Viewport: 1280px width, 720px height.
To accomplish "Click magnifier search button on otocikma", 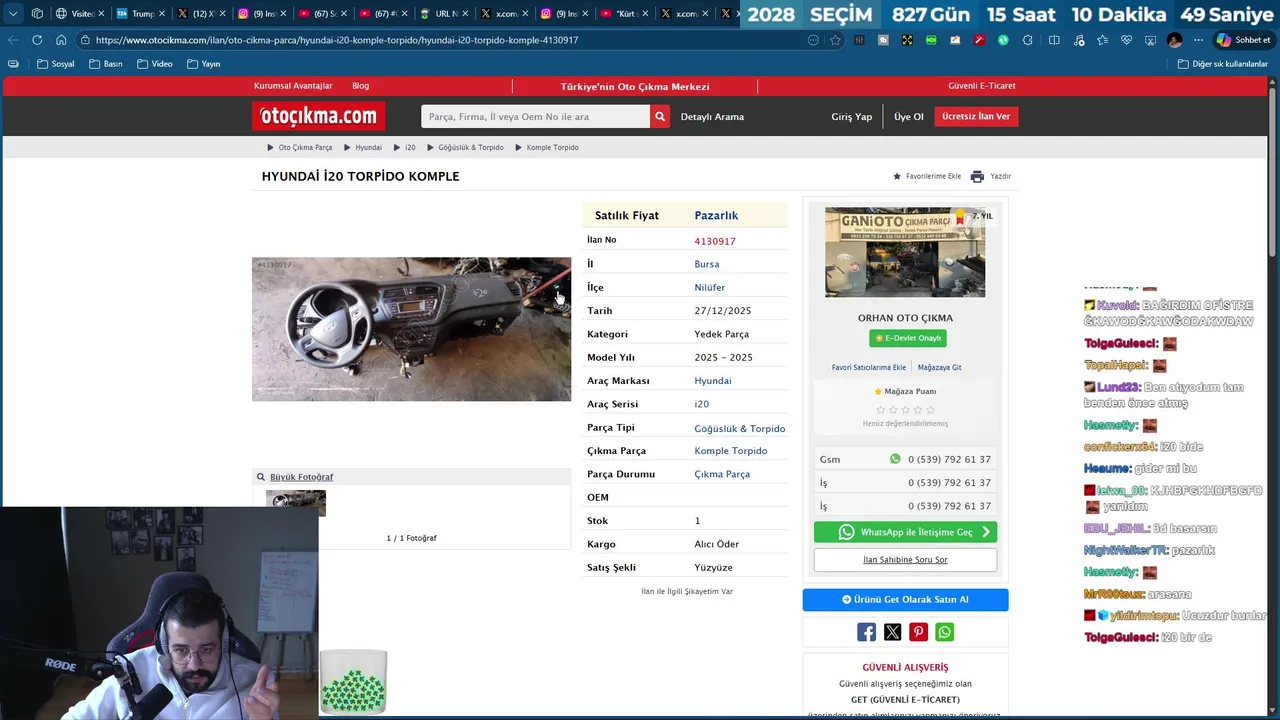I will (x=660, y=117).
